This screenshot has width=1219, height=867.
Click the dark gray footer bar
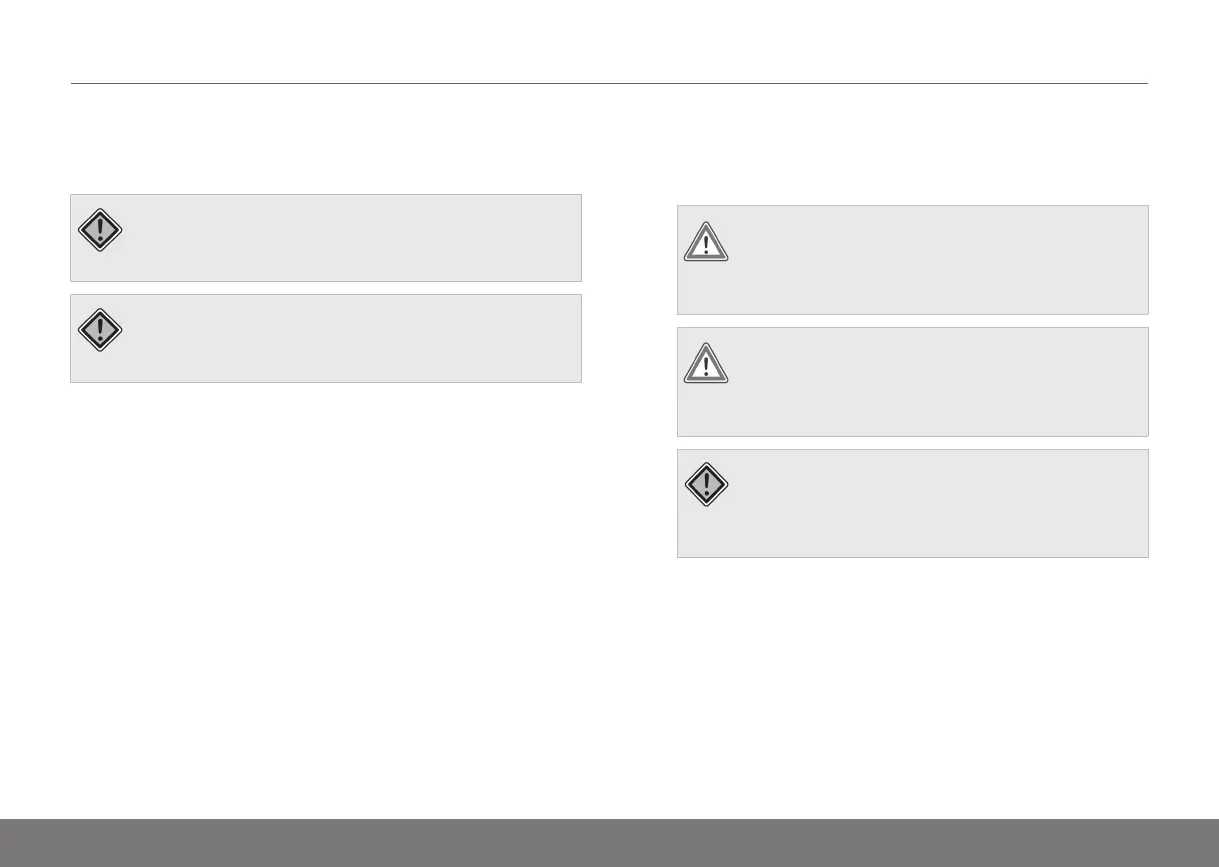(609, 843)
